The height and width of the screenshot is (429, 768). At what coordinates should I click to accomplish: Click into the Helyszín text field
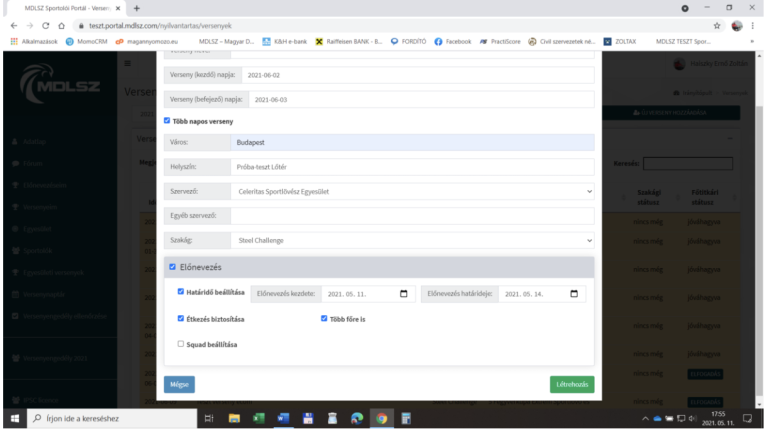410,166
